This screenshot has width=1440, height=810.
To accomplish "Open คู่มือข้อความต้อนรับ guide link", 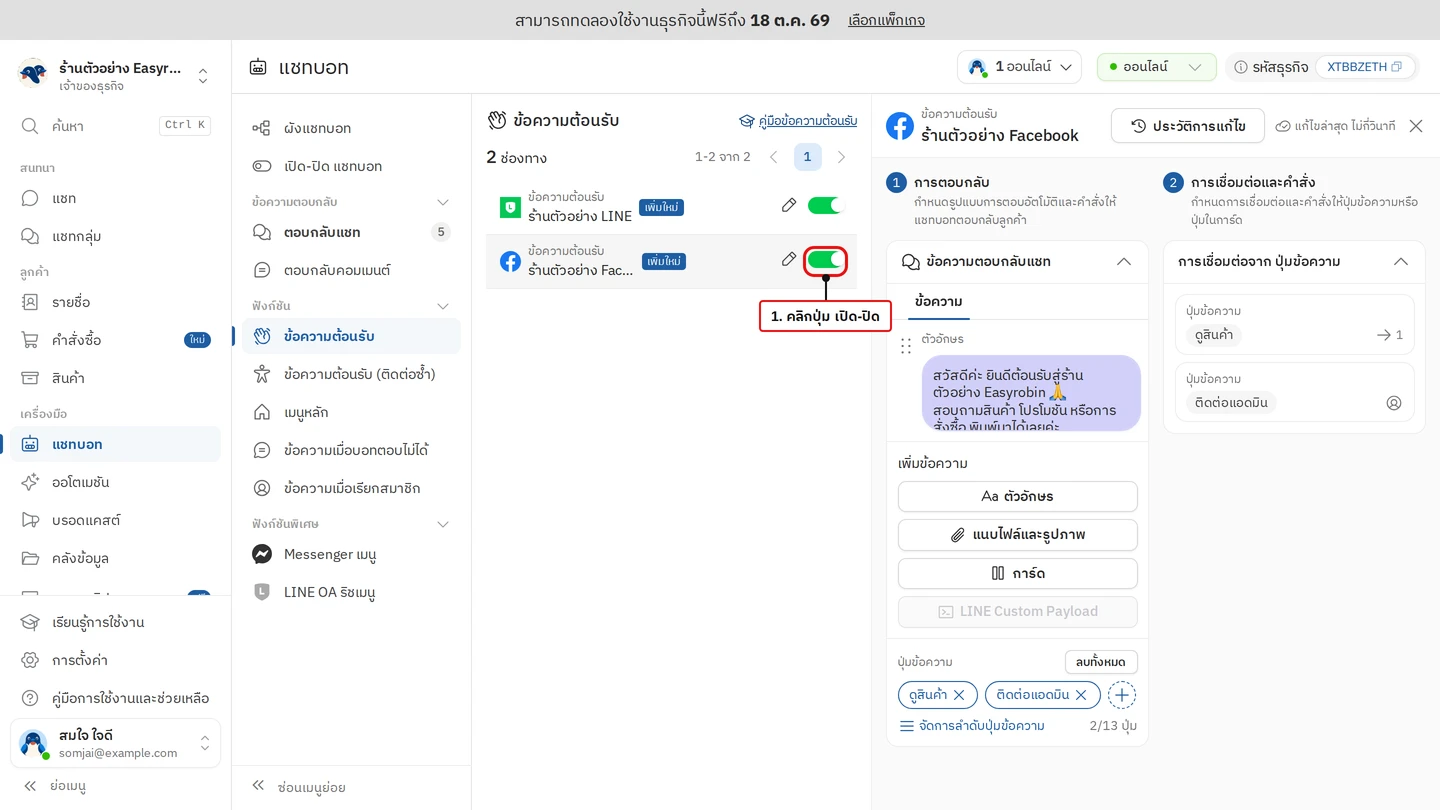I will coord(798,121).
